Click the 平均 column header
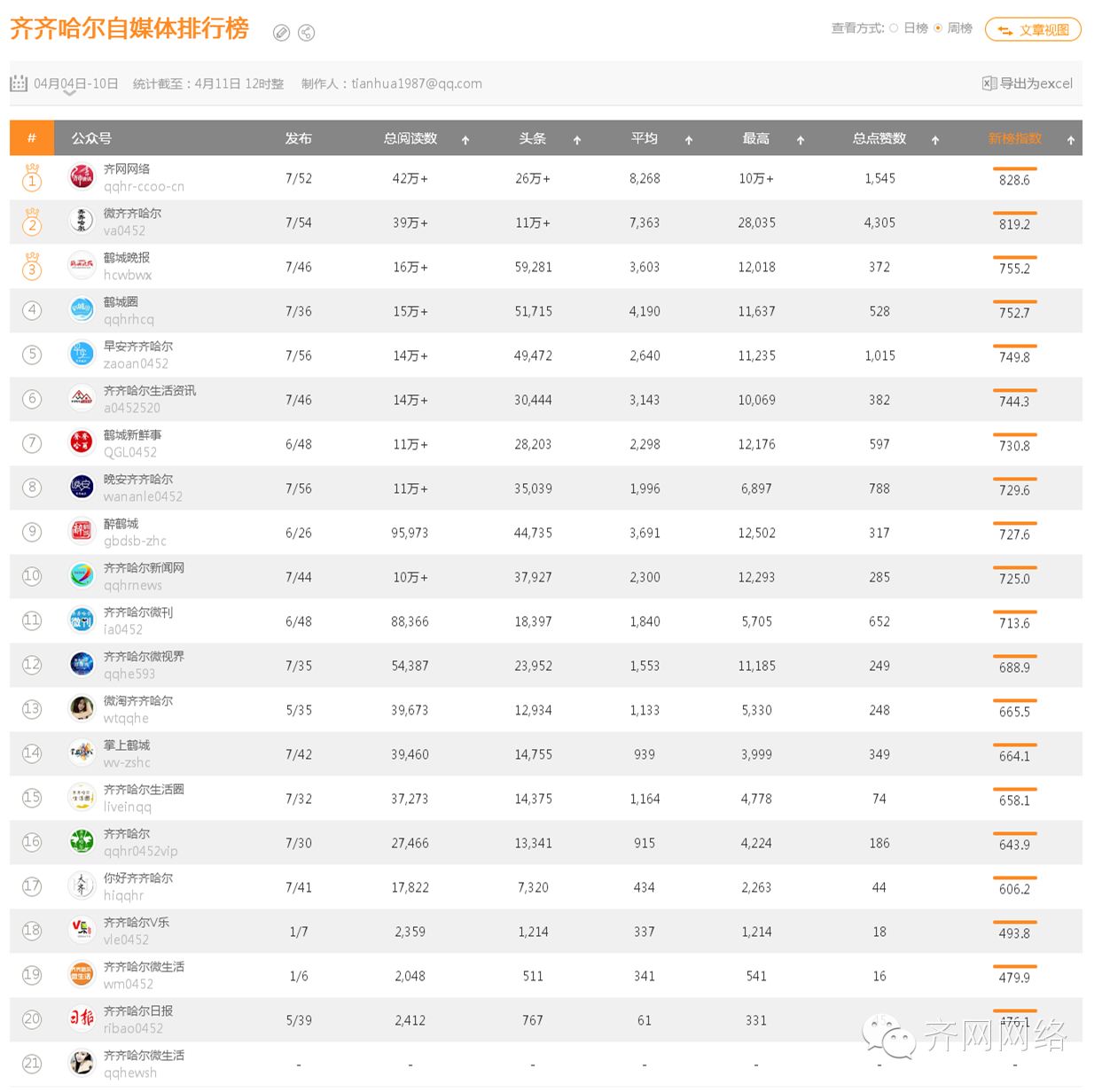Screen dimensions: 1102x1092 [x=645, y=138]
